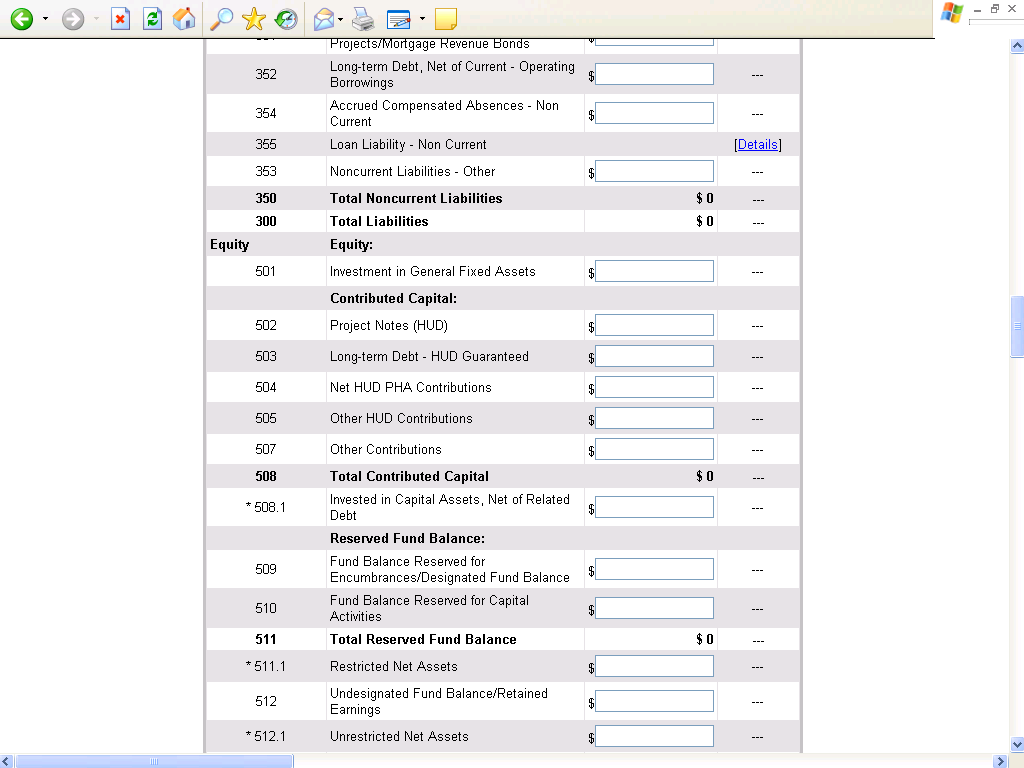1024x768 pixels.
Task: Click the Investment in General Fixed Assets field
Action: [x=654, y=272]
